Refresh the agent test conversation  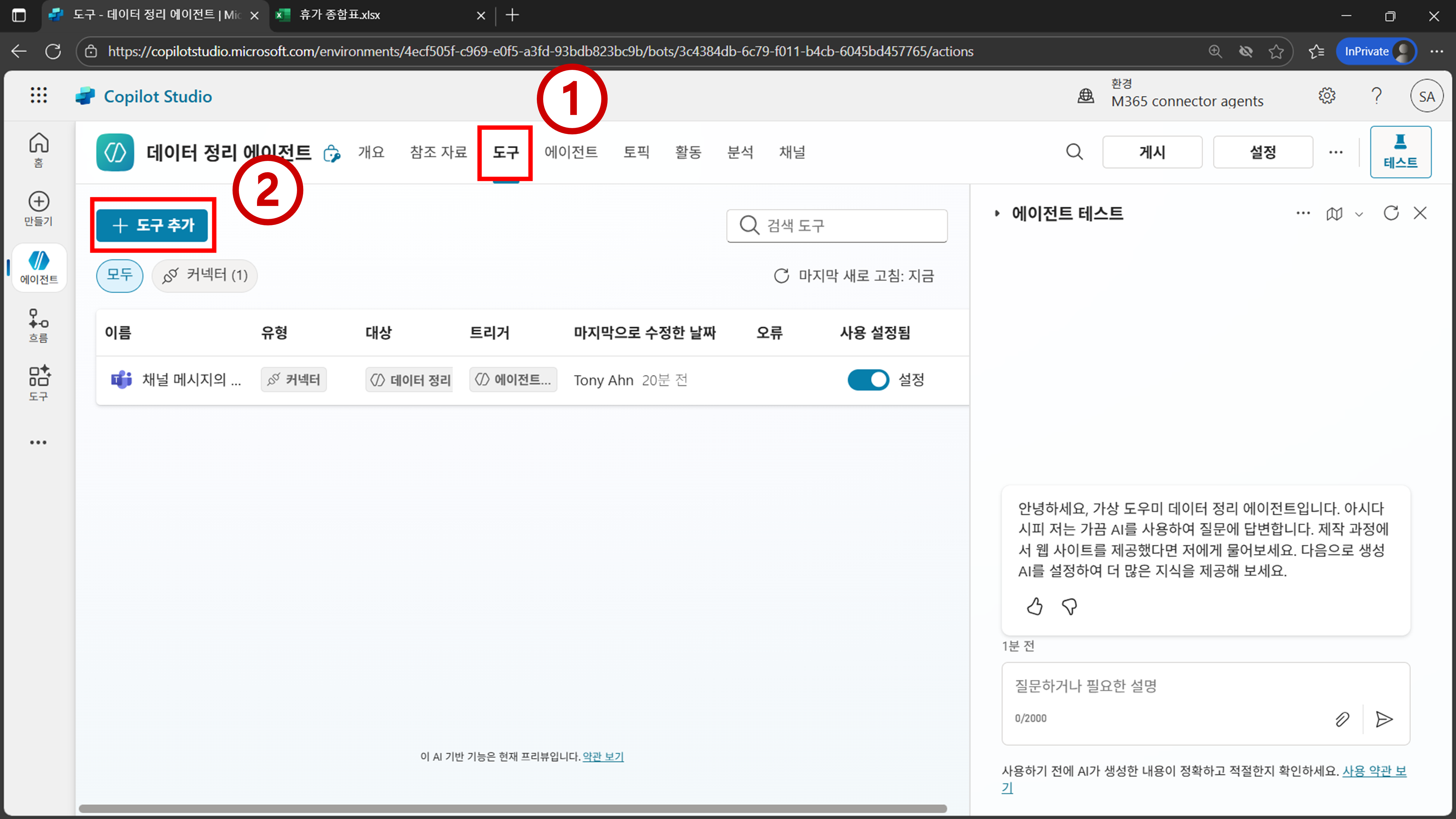point(1391,213)
